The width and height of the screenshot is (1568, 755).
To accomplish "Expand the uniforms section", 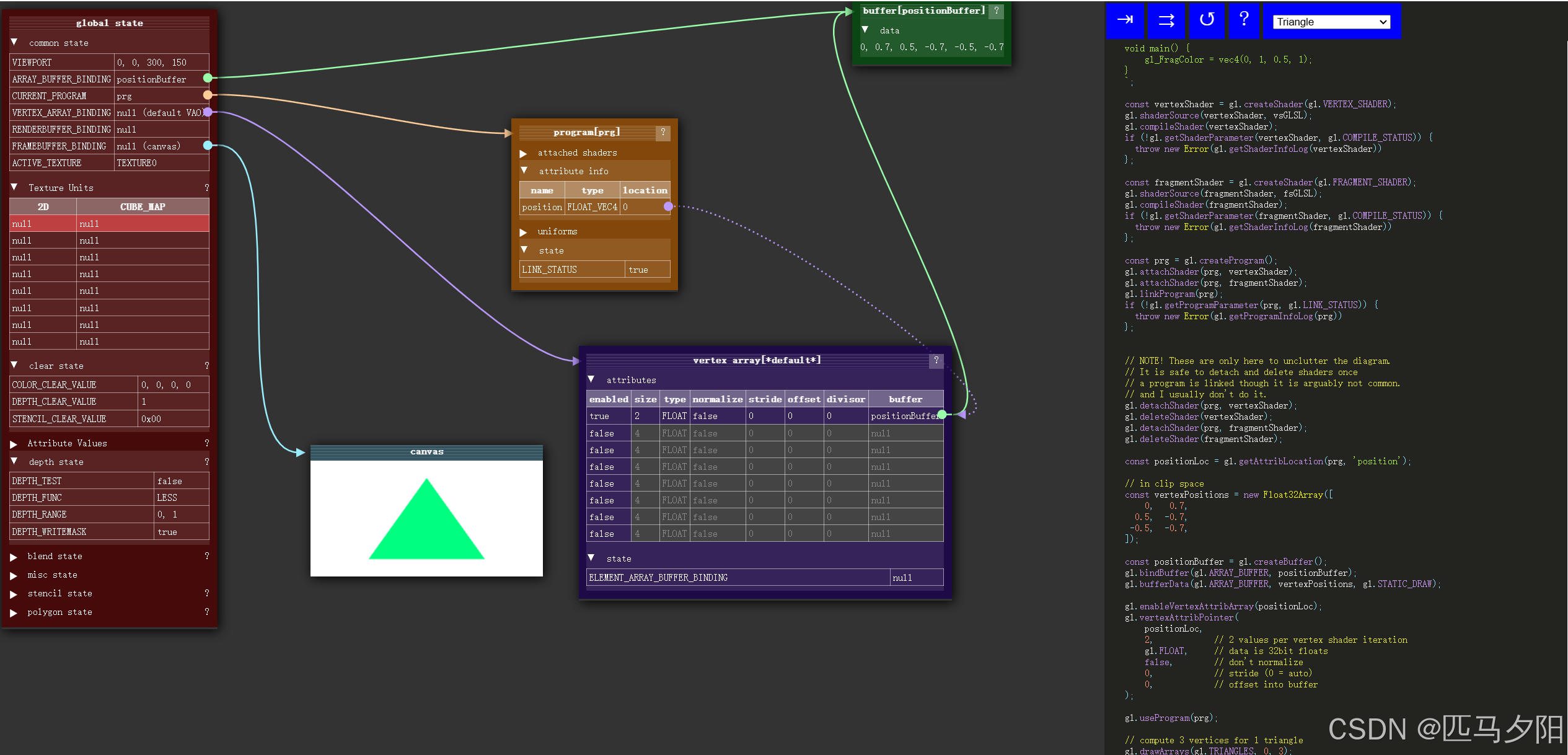I will click(x=523, y=232).
